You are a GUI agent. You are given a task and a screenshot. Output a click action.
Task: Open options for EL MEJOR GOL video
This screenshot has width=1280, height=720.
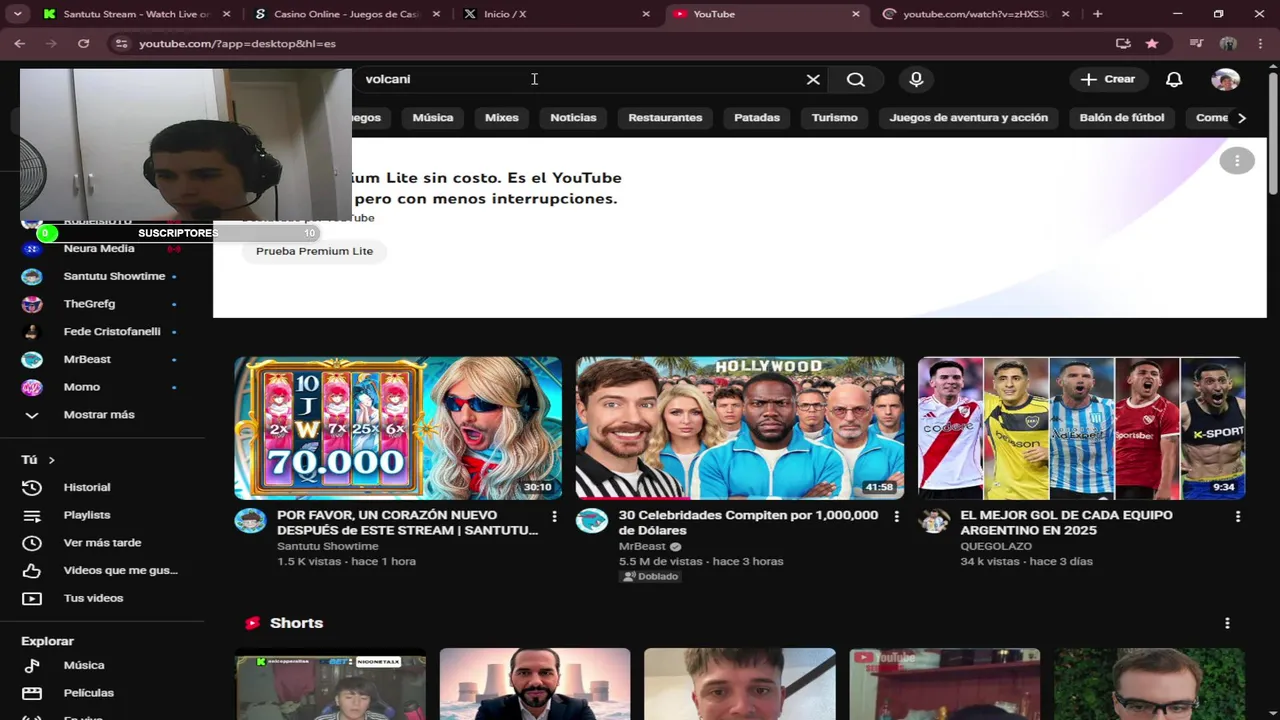1238,516
